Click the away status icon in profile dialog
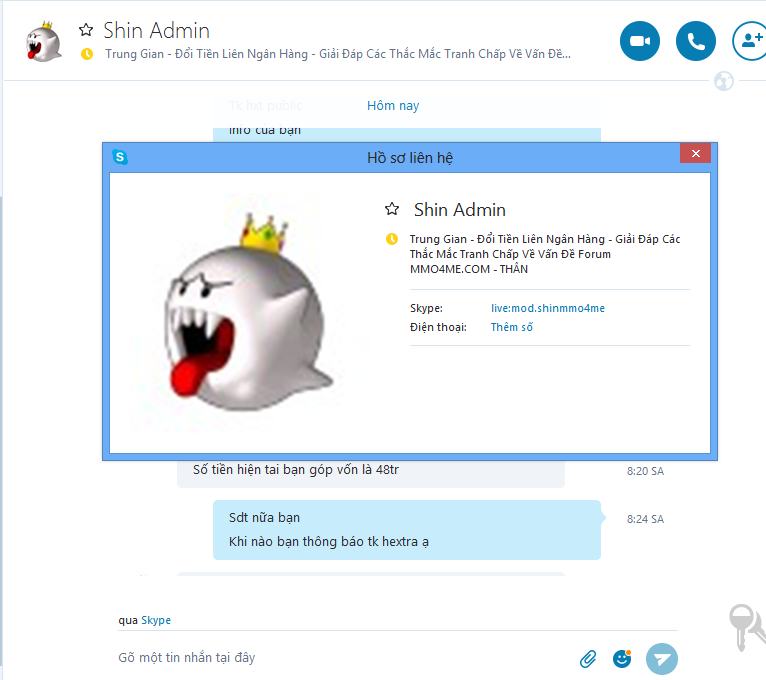 pyautogui.click(x=392, y=239)
